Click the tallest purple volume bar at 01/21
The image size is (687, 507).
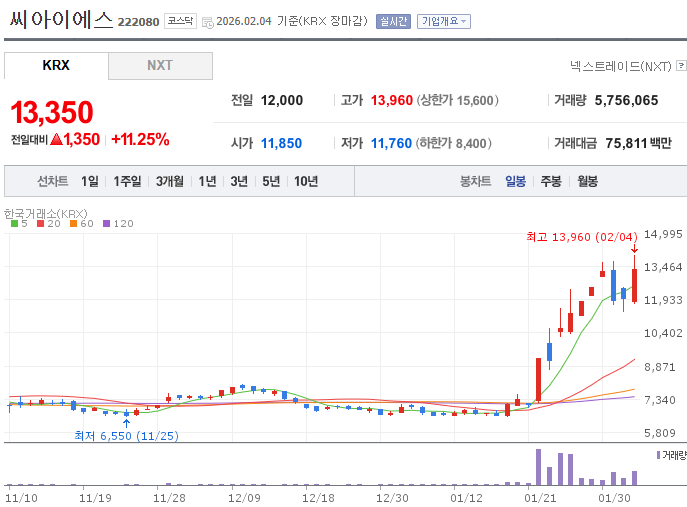538,467
